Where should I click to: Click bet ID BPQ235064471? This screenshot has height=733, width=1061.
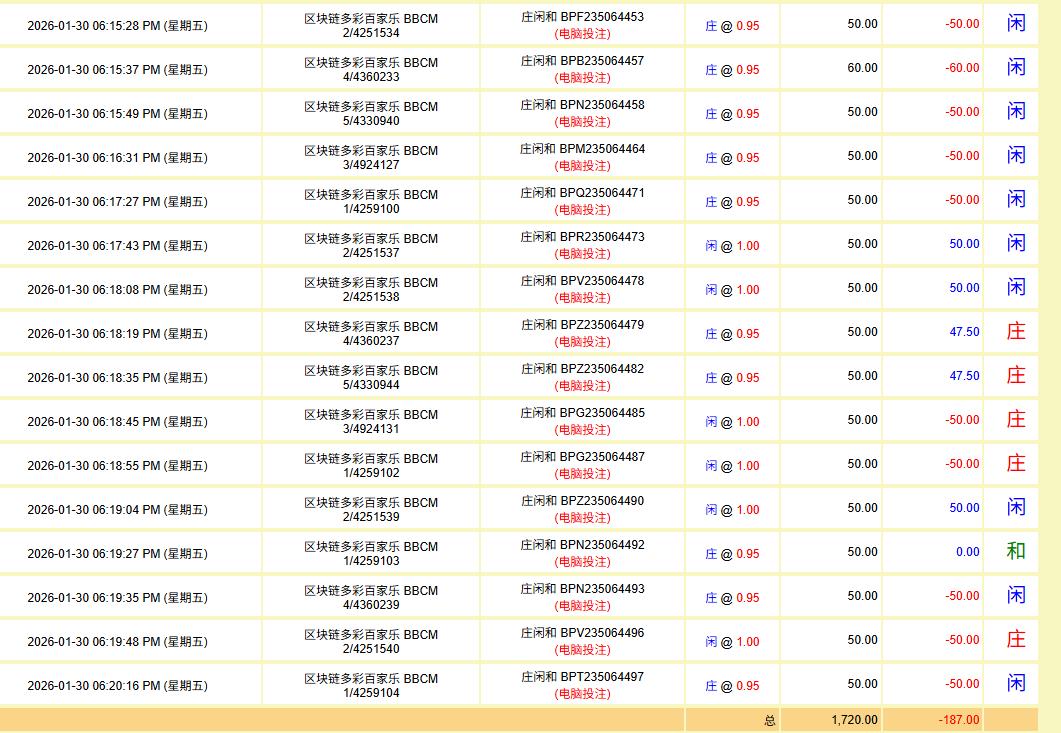coord(602,193)
